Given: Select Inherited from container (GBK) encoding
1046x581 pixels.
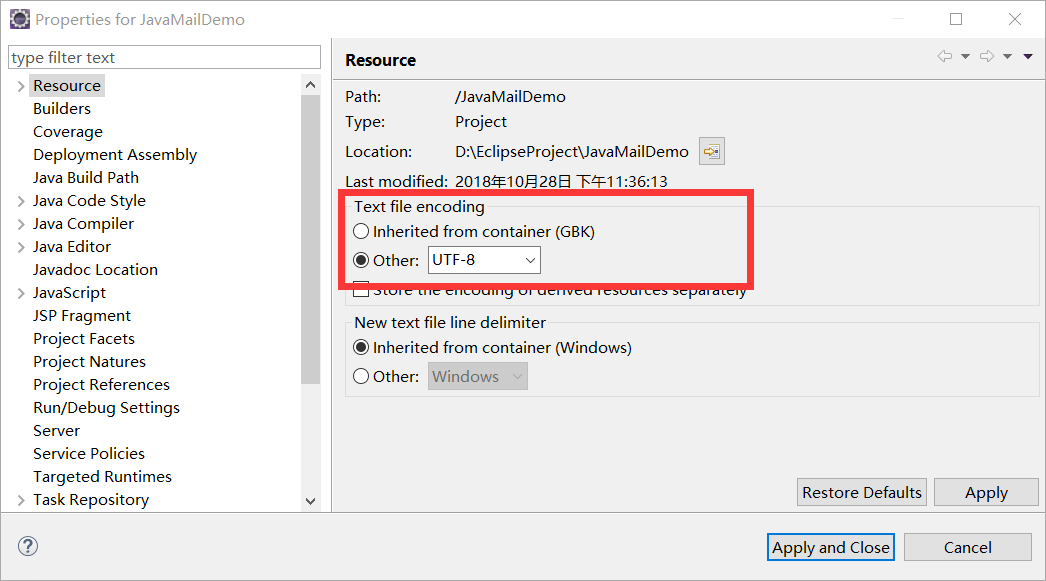Looking at the screenshot, I should click(362, 231).
